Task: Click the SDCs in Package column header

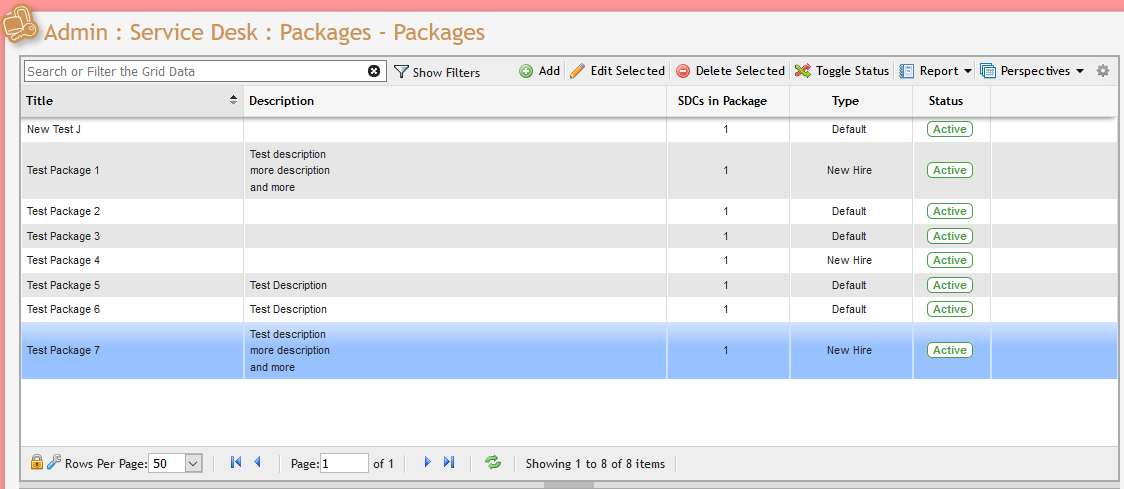Action: 729,100
